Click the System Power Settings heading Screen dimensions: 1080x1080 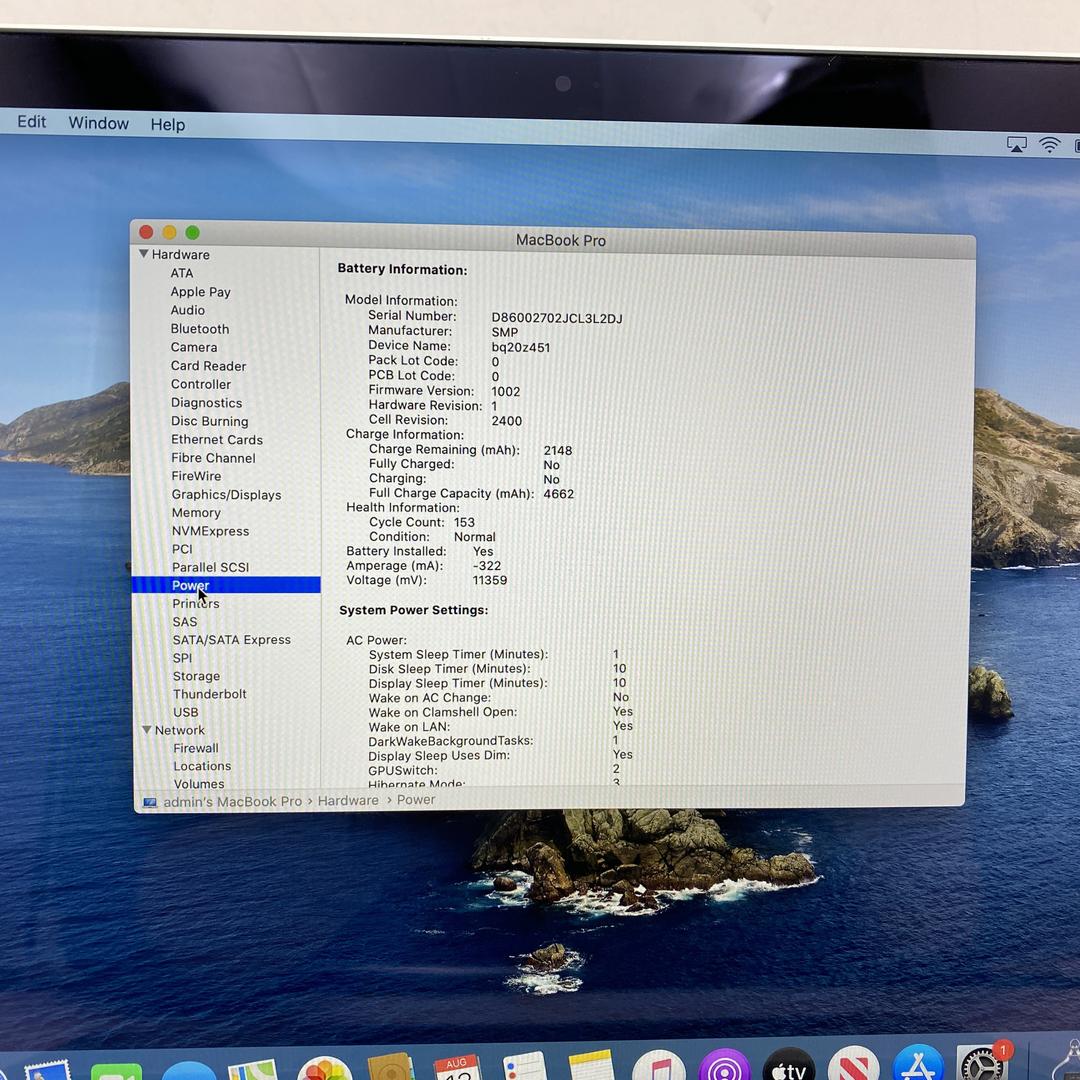pos(413,610)
